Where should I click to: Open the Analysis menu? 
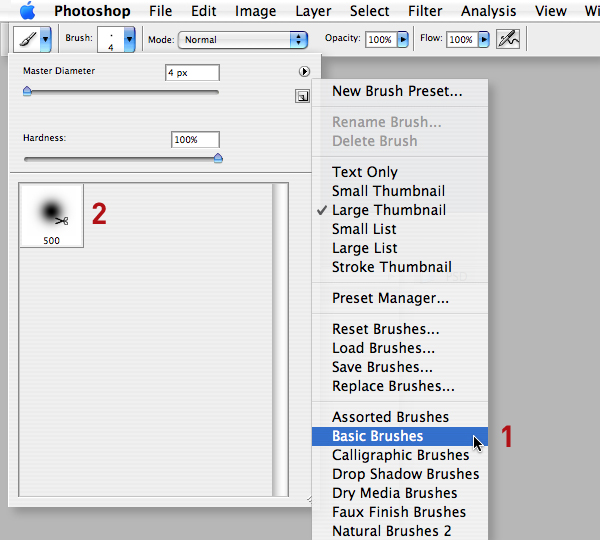click(x=488, y=11)
